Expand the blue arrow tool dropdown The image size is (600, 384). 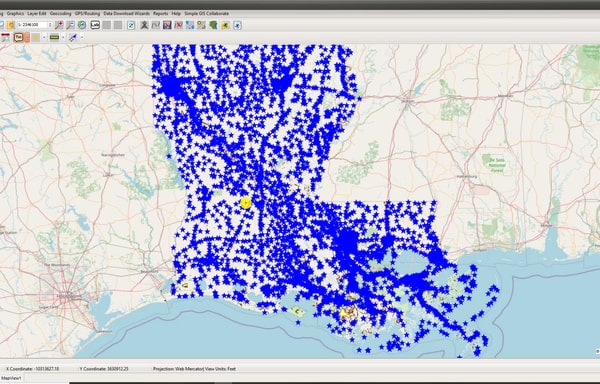click(82, 37)
